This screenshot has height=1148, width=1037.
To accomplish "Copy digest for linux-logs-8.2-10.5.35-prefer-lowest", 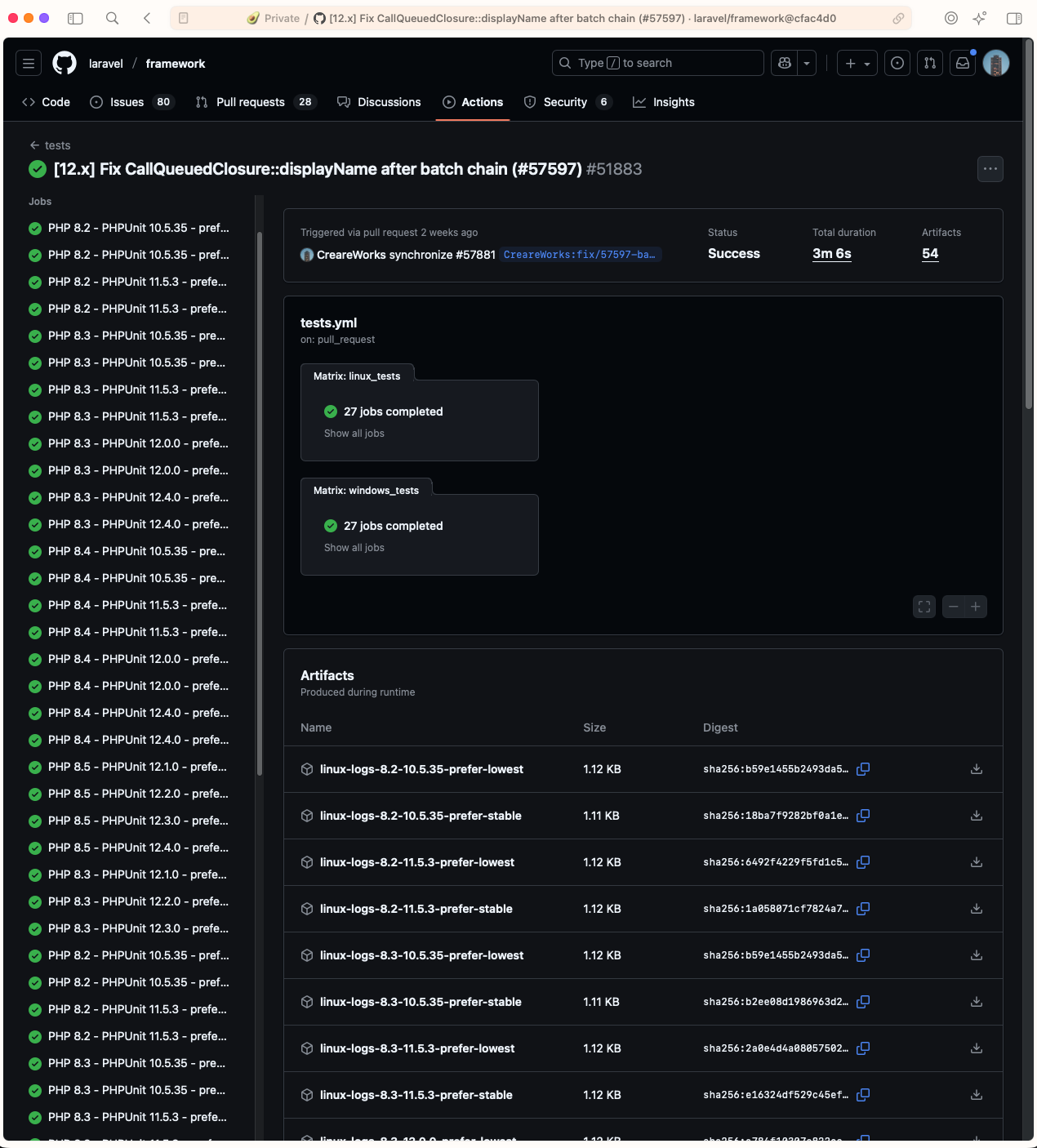I will pos(863,769).
